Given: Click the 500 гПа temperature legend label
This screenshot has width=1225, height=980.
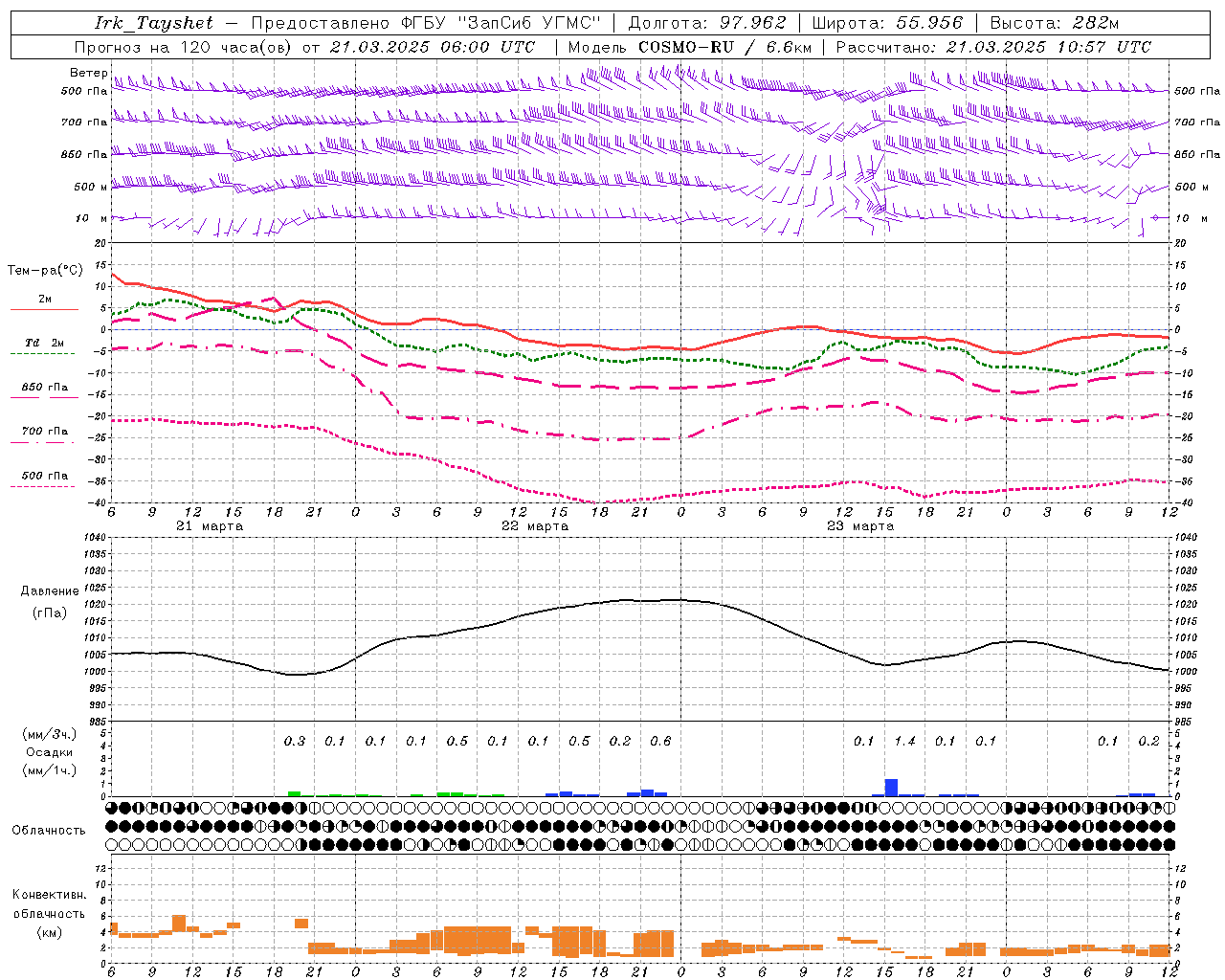Looking at the screenshot, I should click(x=45, y=476).
